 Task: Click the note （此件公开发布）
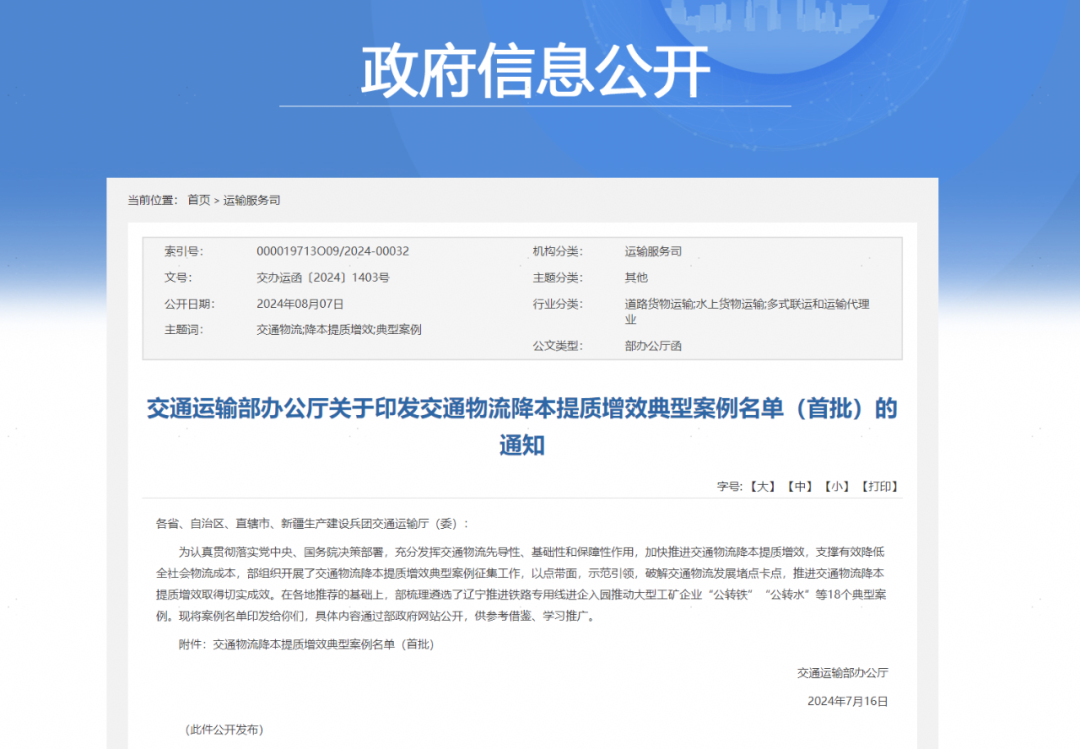tap(224, 730)
